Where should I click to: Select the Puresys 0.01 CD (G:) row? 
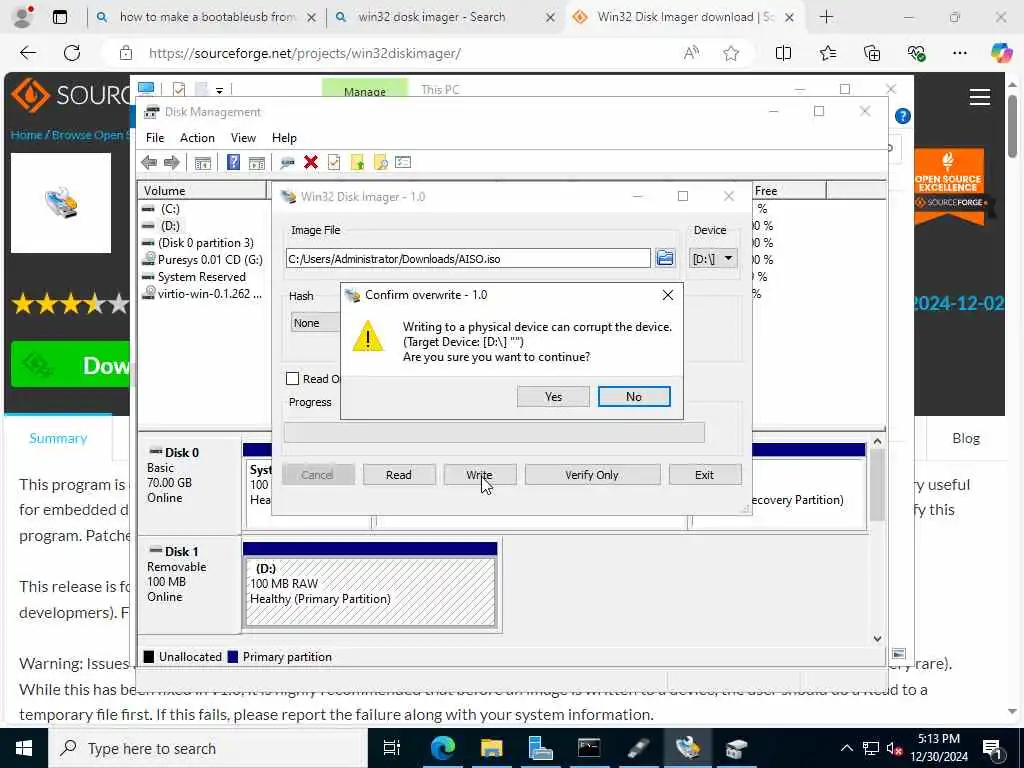[204, 259]
